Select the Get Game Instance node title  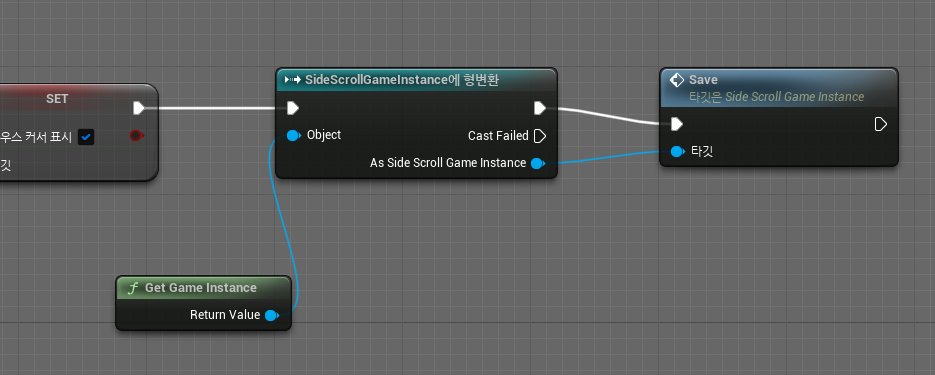click(x=201, y=288)
